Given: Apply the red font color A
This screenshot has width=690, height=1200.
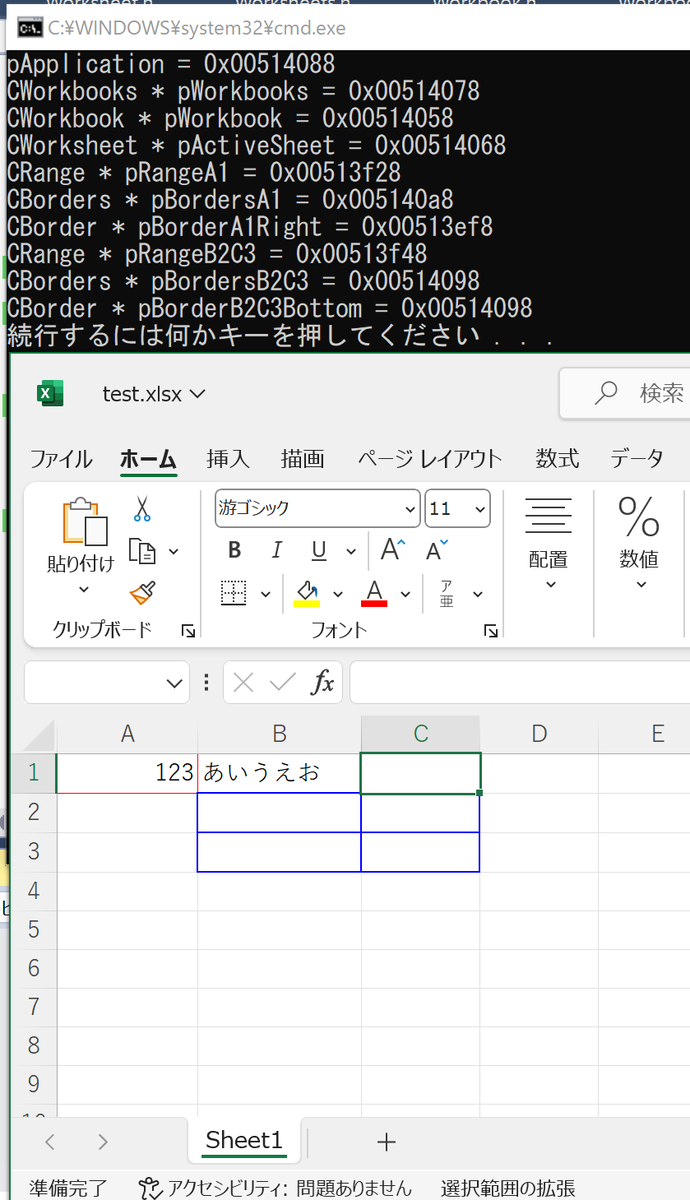Looking at the screenshot, I should (375, 593).
